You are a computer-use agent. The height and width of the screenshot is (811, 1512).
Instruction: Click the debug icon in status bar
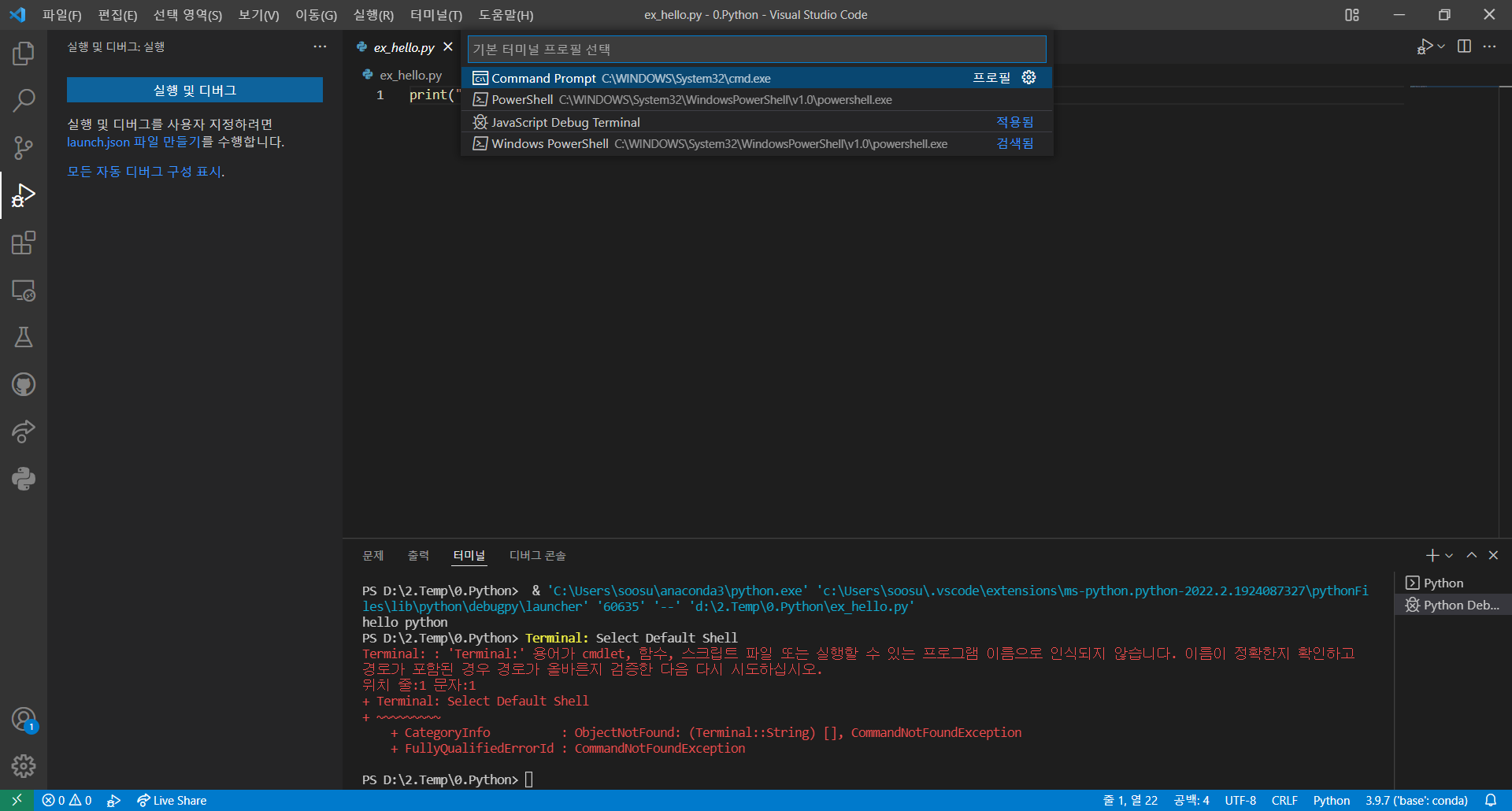(x=113, y=800)
